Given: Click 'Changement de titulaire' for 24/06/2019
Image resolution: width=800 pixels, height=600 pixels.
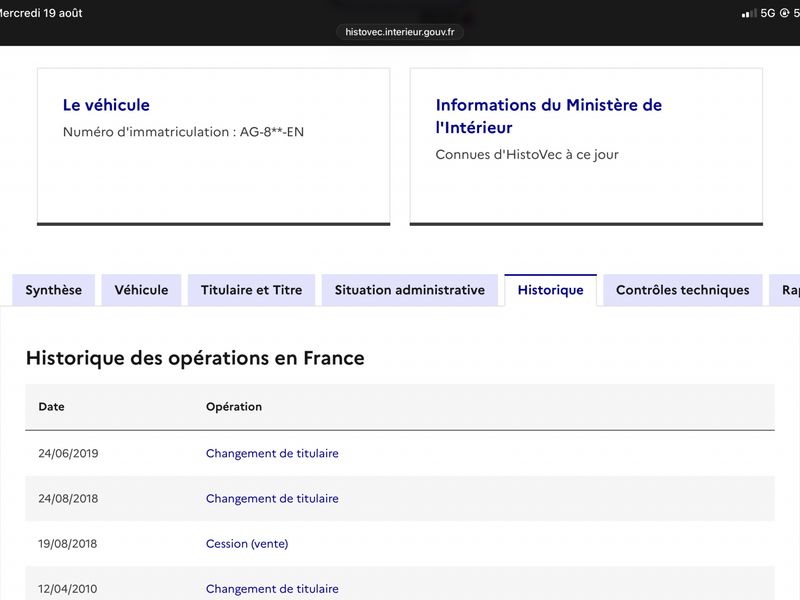Looking at the screenshot, I should coord(272,454).
